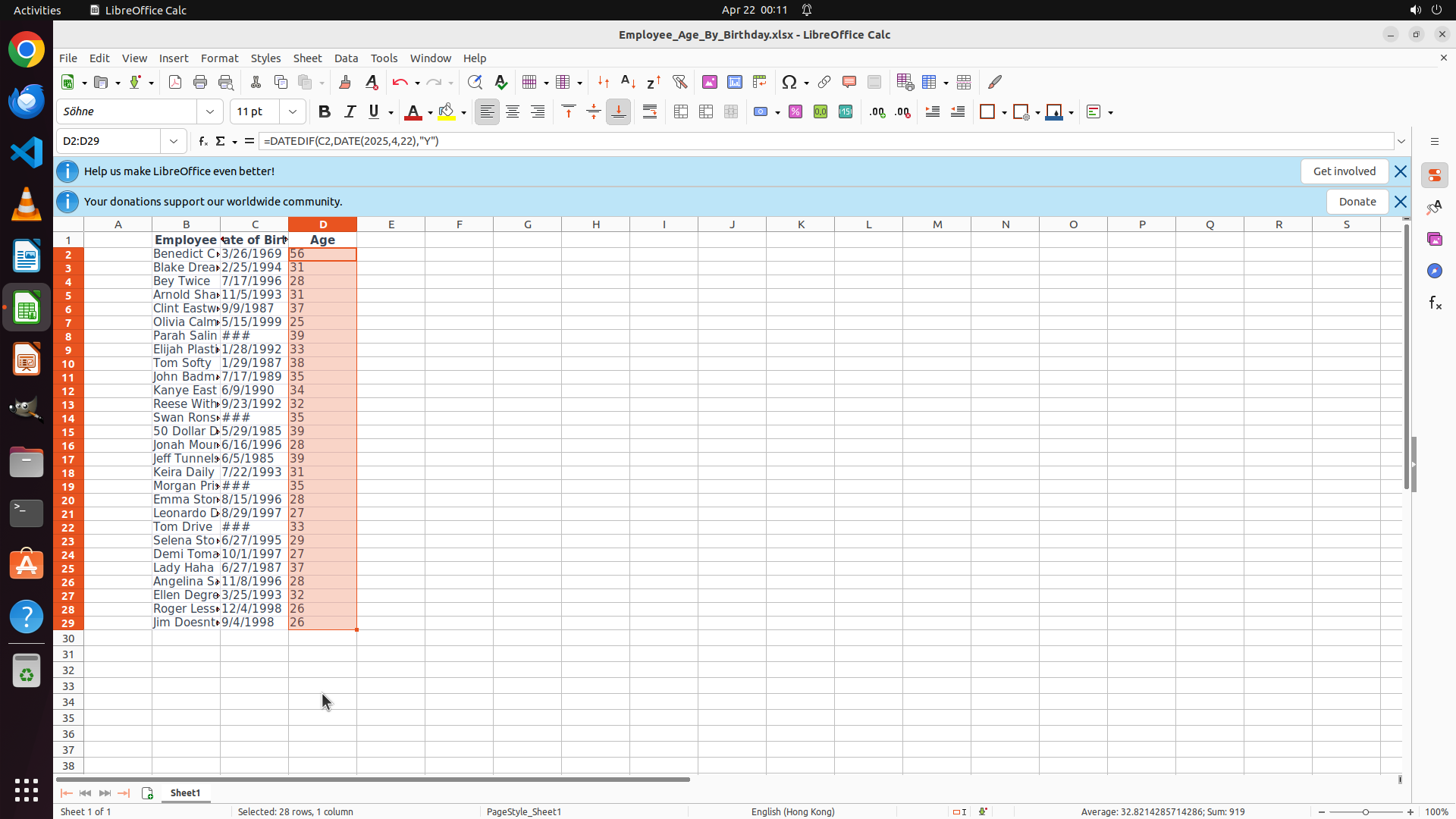This screenshot has height=819, width=1456.
Task: Expand the Name Box dropdown arrow
Action: (x=174, y=141)
